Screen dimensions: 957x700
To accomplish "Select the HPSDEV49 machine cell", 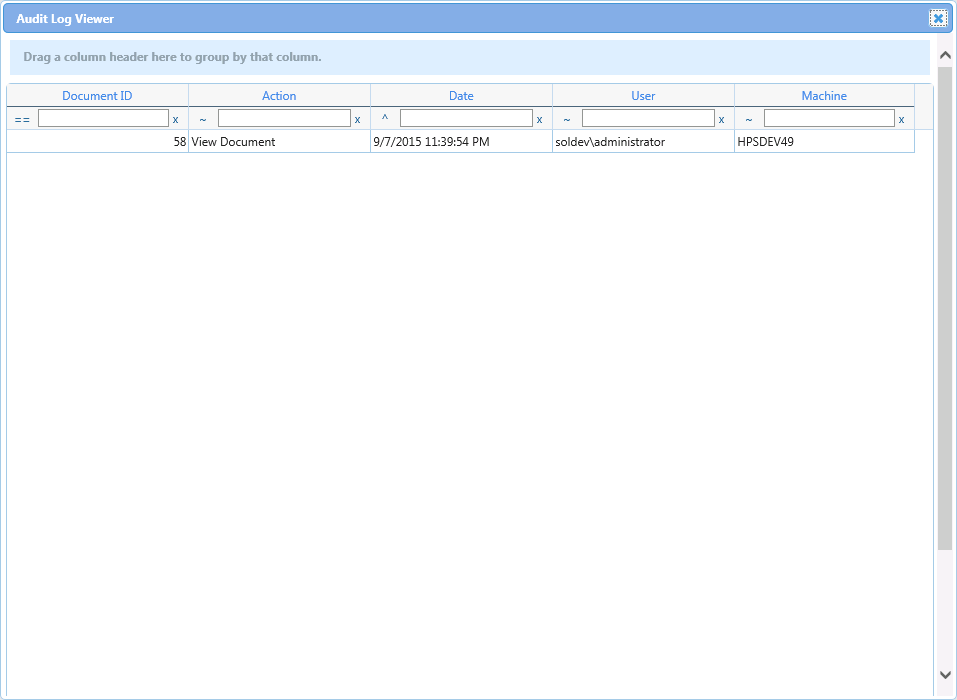I will pyautogui.click(x=825, y=142).
